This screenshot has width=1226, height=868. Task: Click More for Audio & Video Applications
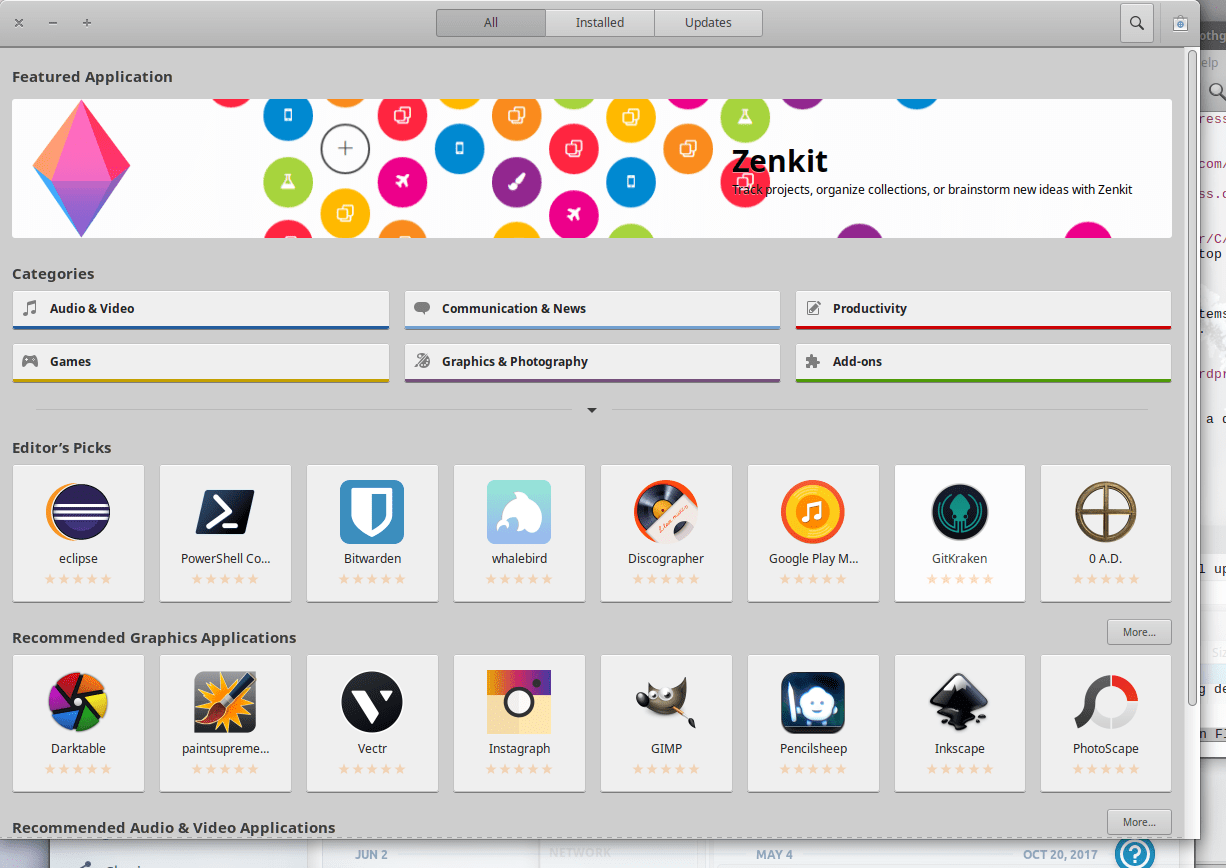click(x=1139, y=822)
